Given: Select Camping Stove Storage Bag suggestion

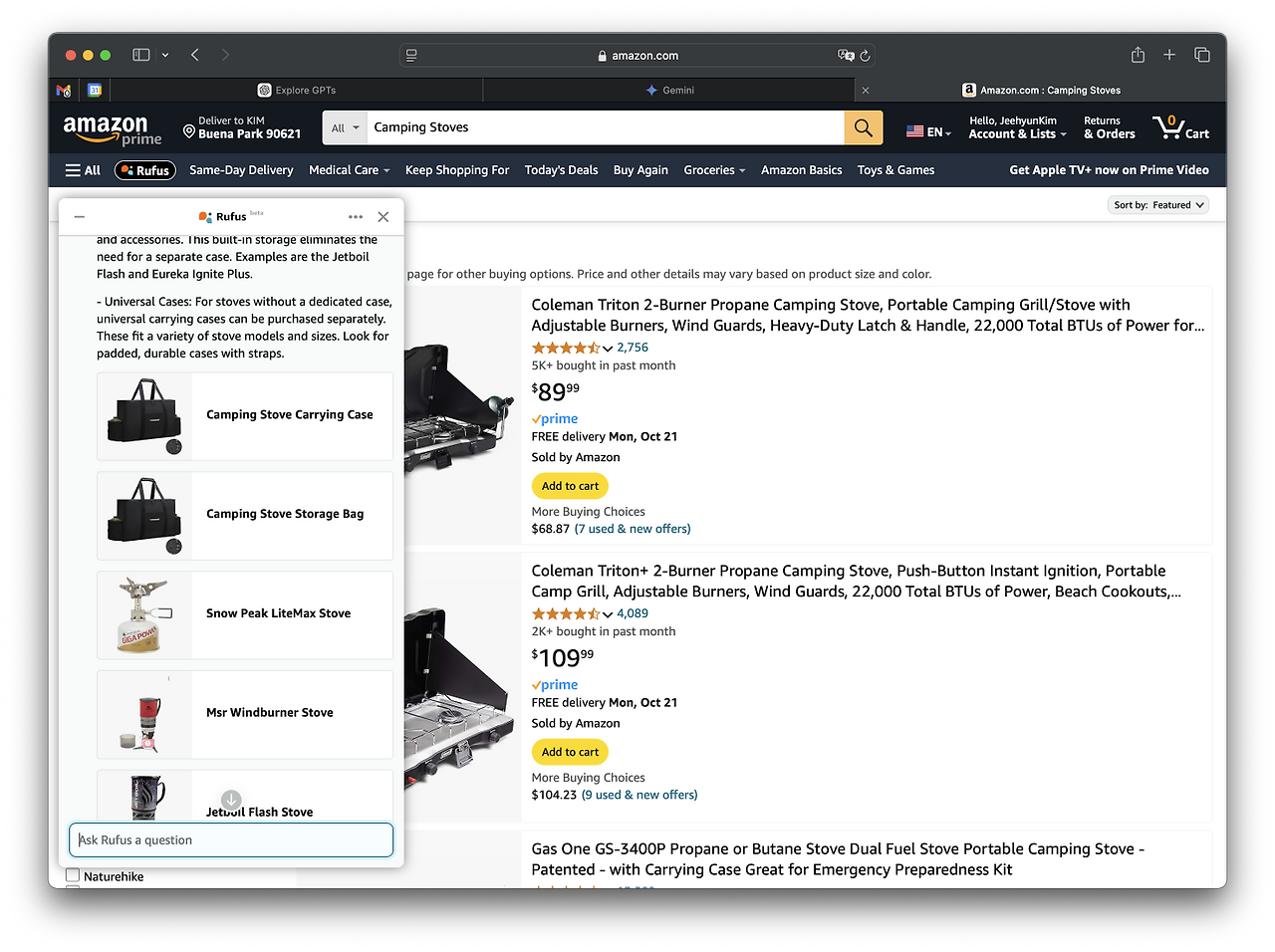Looking at the screenshot, I should [245, 516].
